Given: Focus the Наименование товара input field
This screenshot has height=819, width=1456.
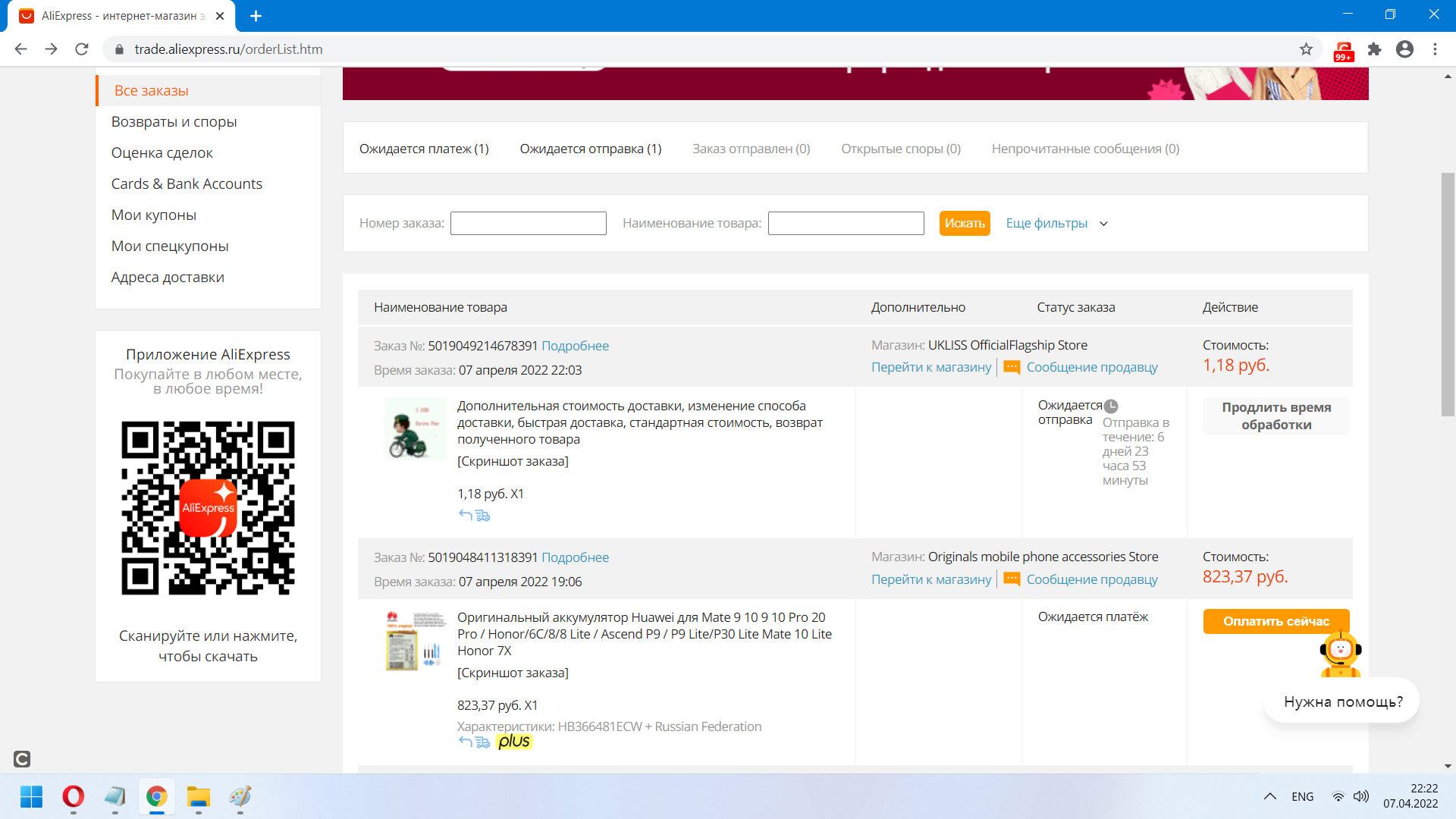Looking at the screenshot, I should point(846,223).
